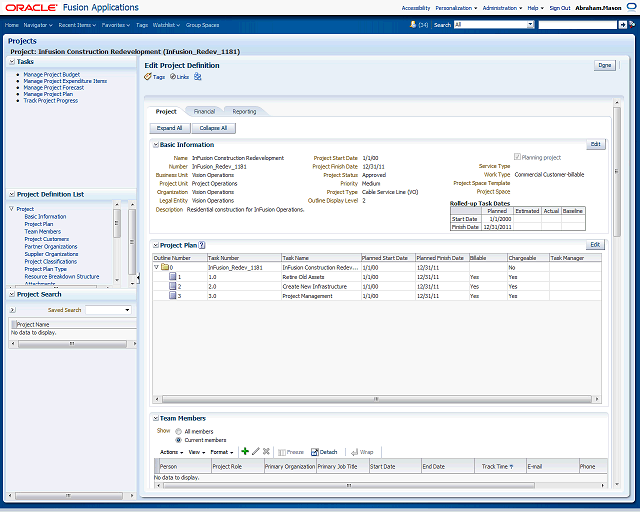640x512 pixels.
Task: Click the Links icon
Action: click(x=173, y=76)
